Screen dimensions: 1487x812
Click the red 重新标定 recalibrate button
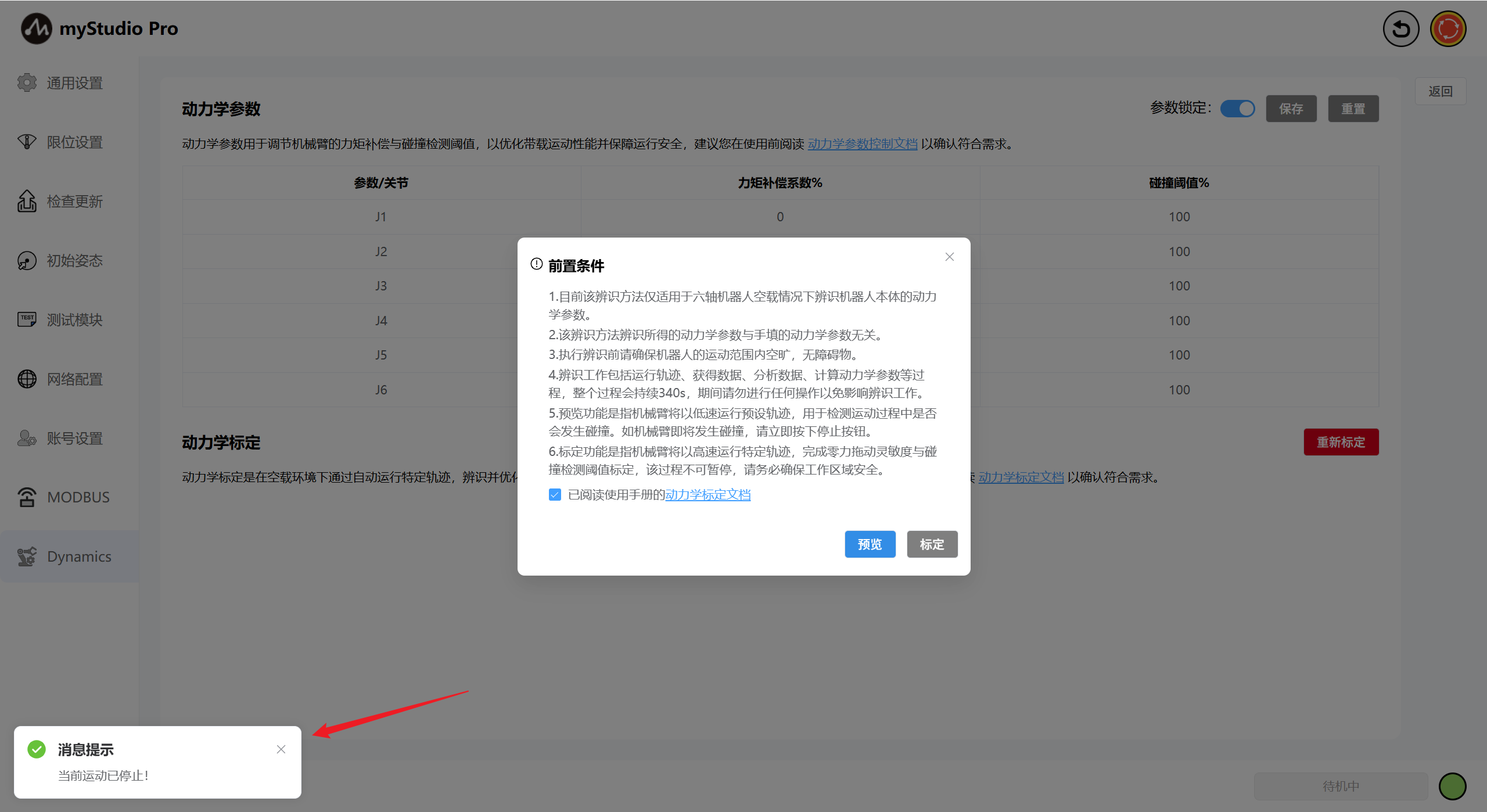pyautogui.click(x=1341, y=443)
